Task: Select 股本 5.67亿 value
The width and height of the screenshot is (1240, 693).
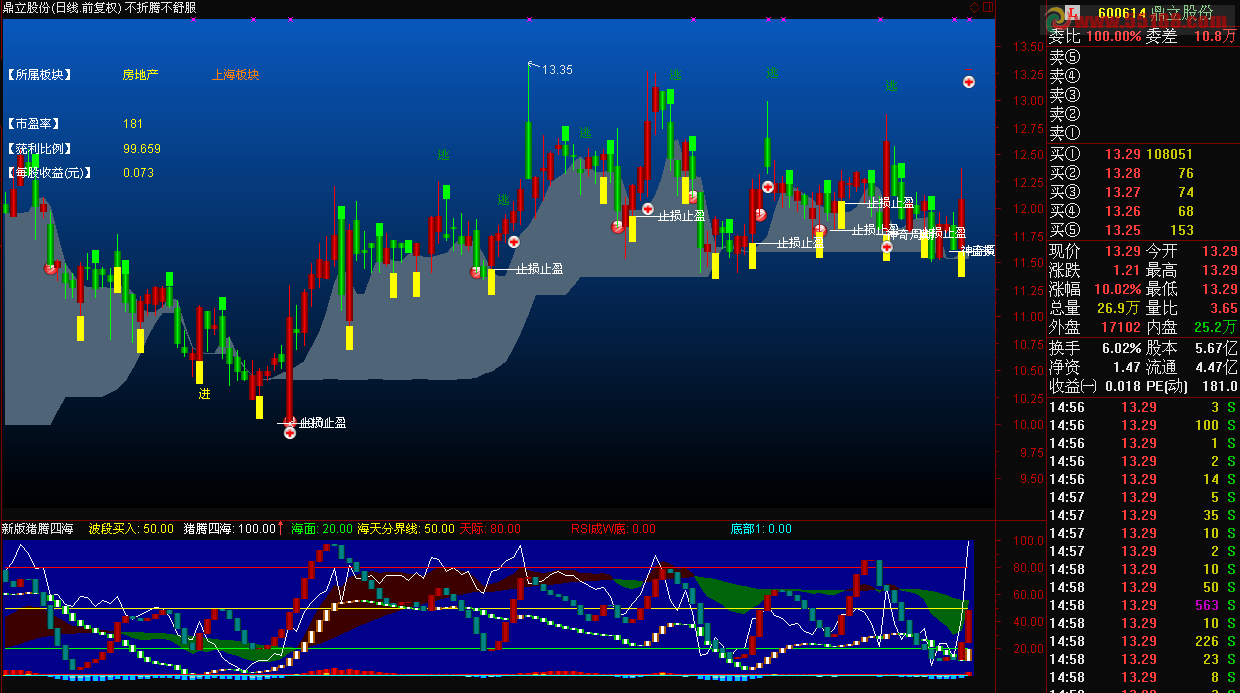Action: [x=1216, y=348]
